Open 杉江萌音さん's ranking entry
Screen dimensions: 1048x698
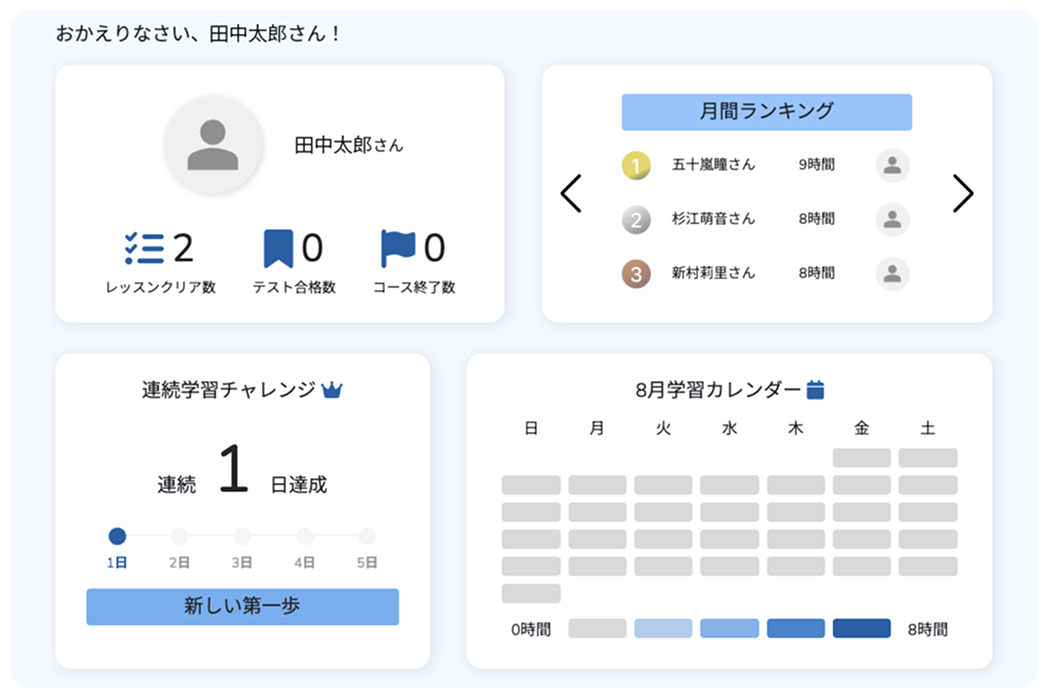point(713,219)
